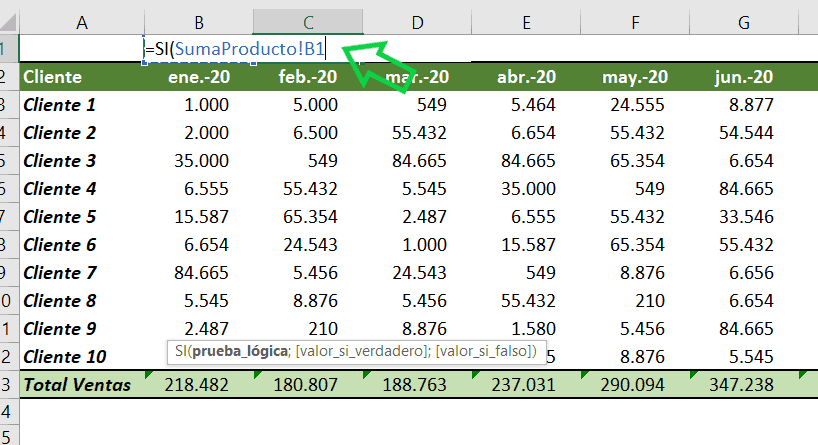The width and height of the screenshot is (818, 445).
Task: Click total cell showing 347.238
Action: (744, 384)
